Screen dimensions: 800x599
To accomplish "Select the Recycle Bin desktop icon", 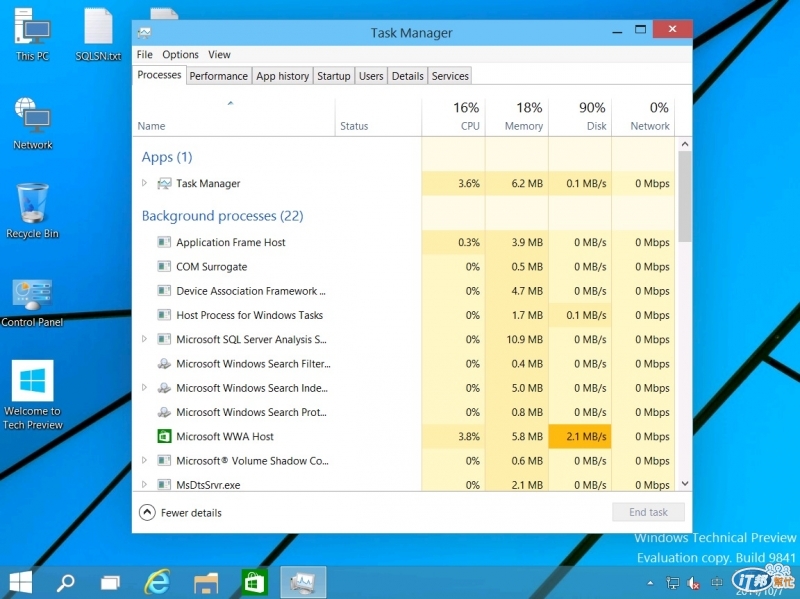I will (32, 211).
